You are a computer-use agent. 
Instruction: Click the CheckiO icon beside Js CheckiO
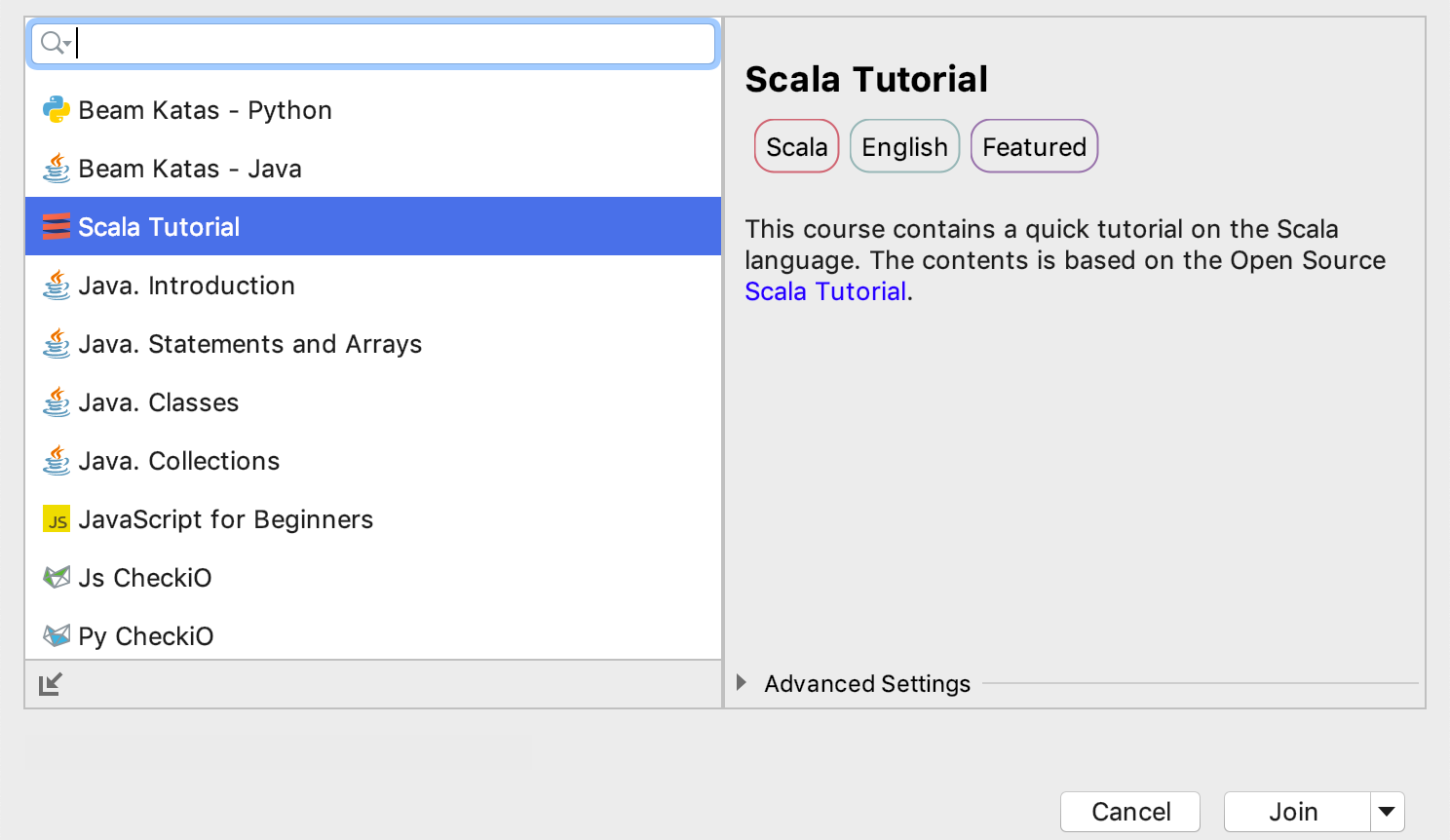57,577
